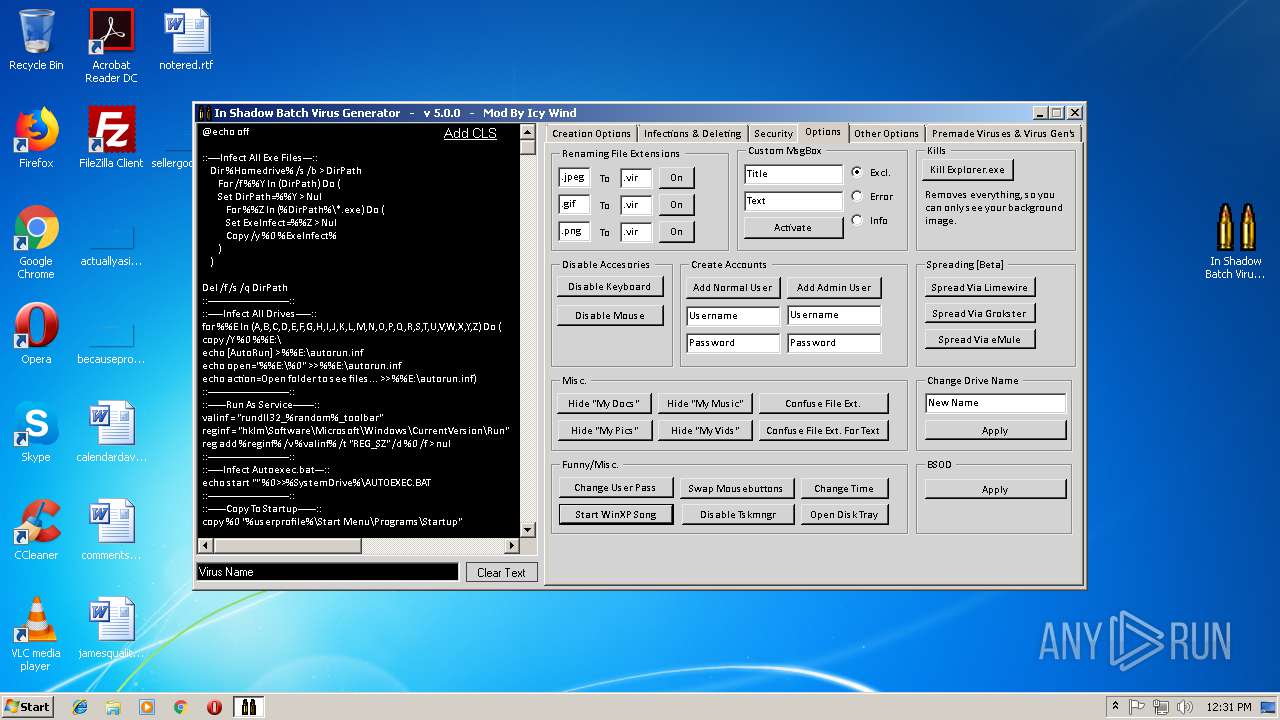Open the Security tab
This screenshot has width=1280, height=720.
click(x=773, y=133)
